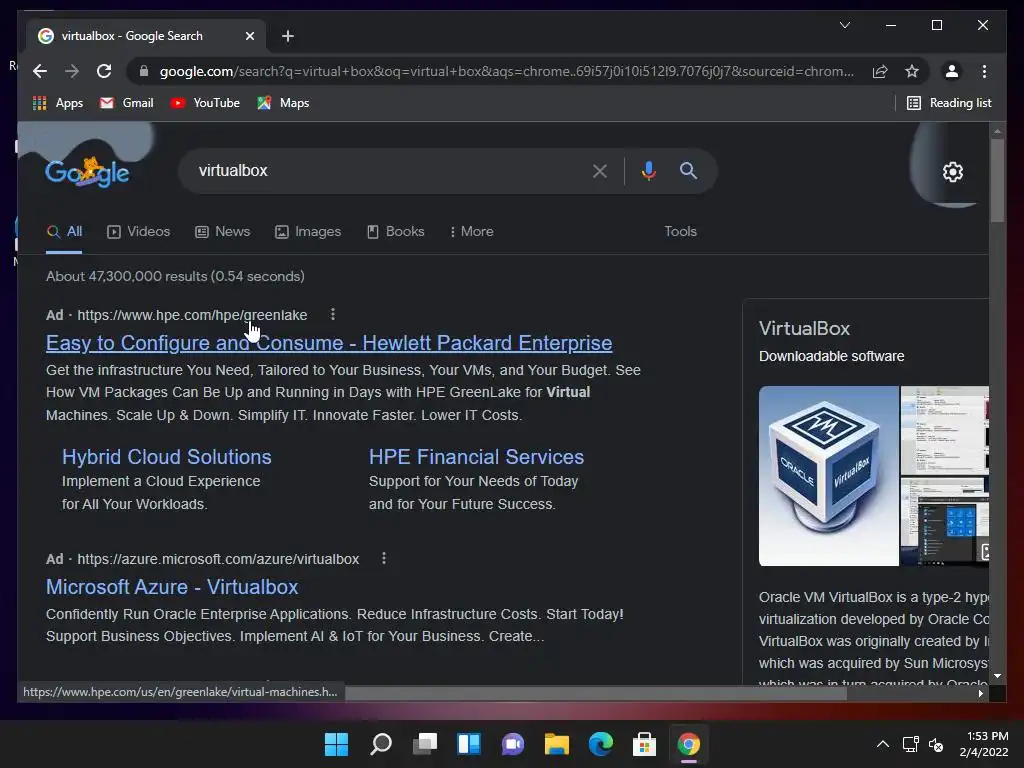Open Chrome's three-dot menu
The image size is (1024, 768).
[984, 71]
